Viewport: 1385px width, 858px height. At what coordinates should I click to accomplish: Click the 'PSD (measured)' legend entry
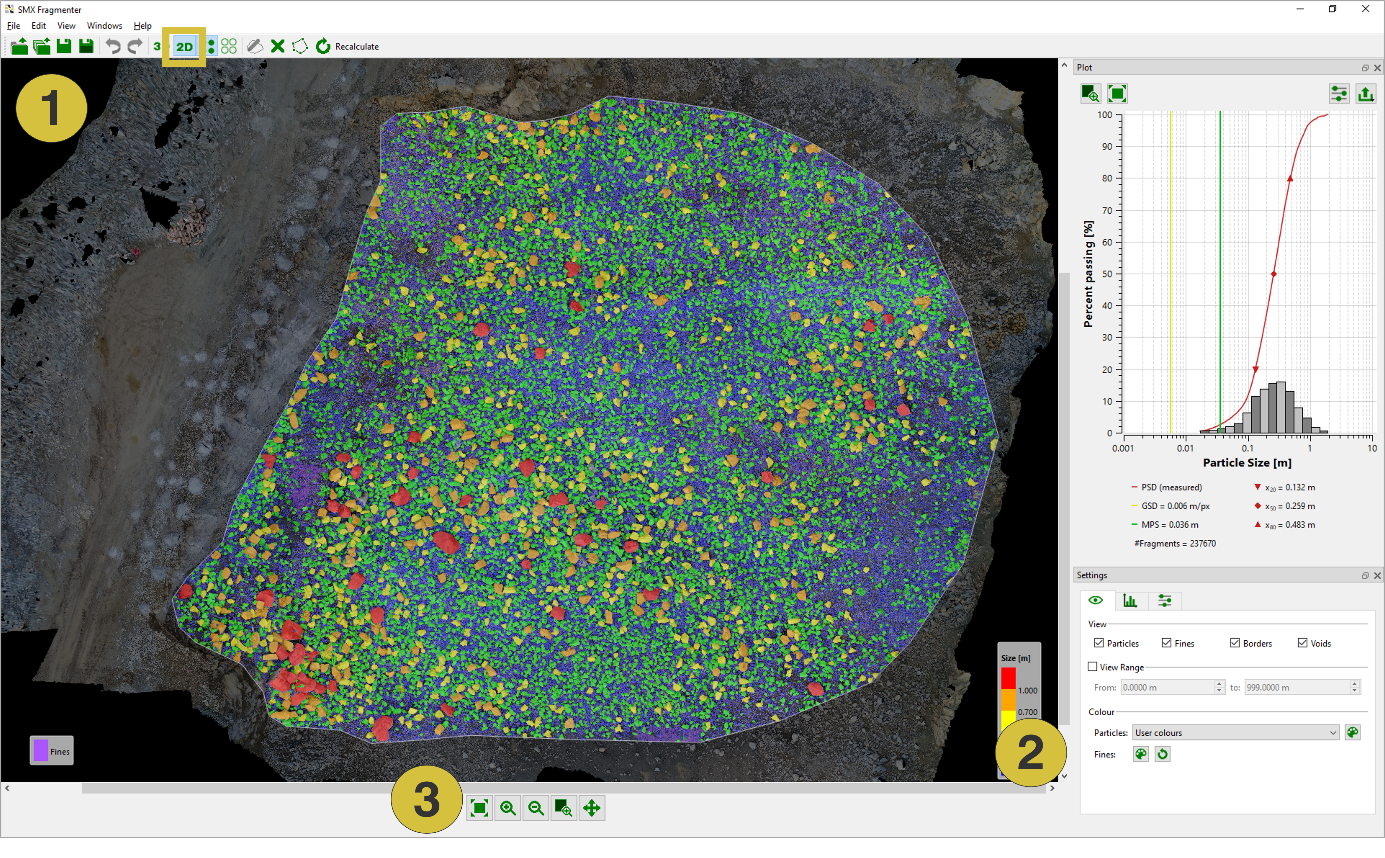(1166, 487)
